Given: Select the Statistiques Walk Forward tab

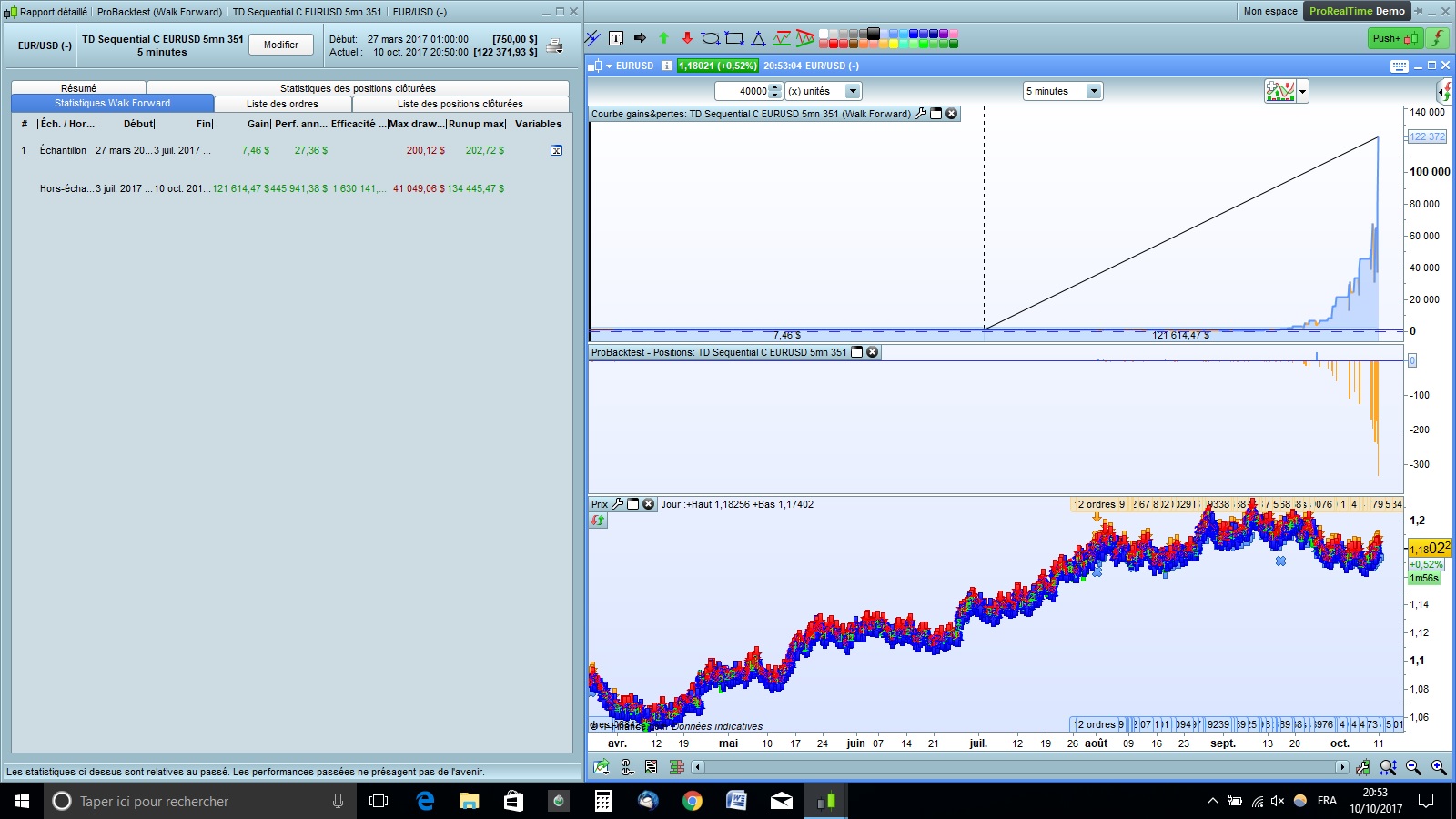Looking at the screenshot, I should click(x=113, y=104).
